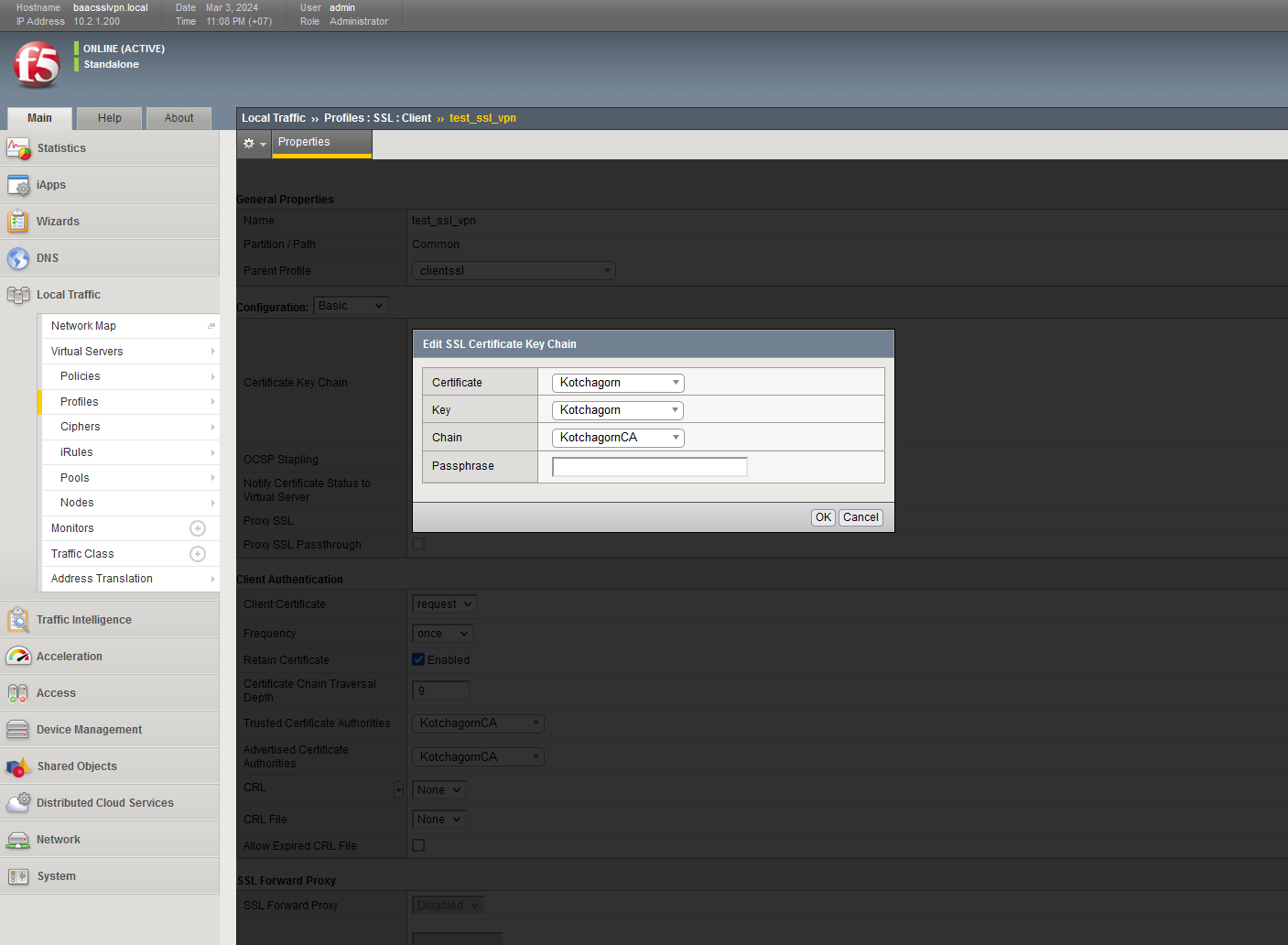1288x945 pixels.
Task: Open the Statistics section icon
Action: (x=18, y=148)
